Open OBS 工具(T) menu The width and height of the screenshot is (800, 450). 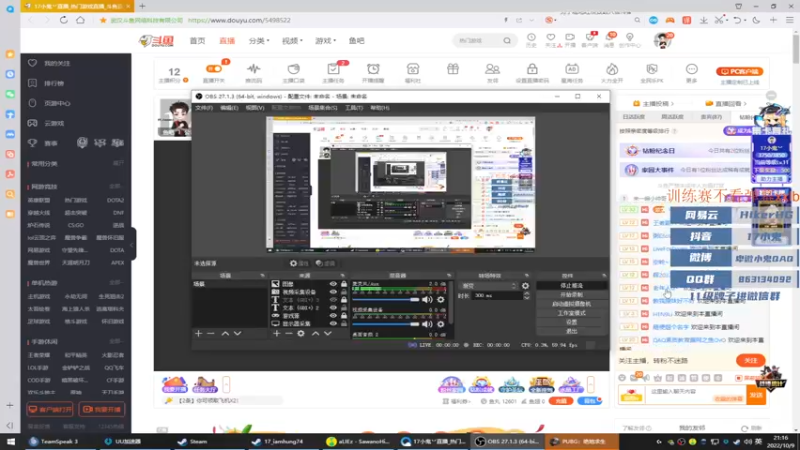(354, 108)
